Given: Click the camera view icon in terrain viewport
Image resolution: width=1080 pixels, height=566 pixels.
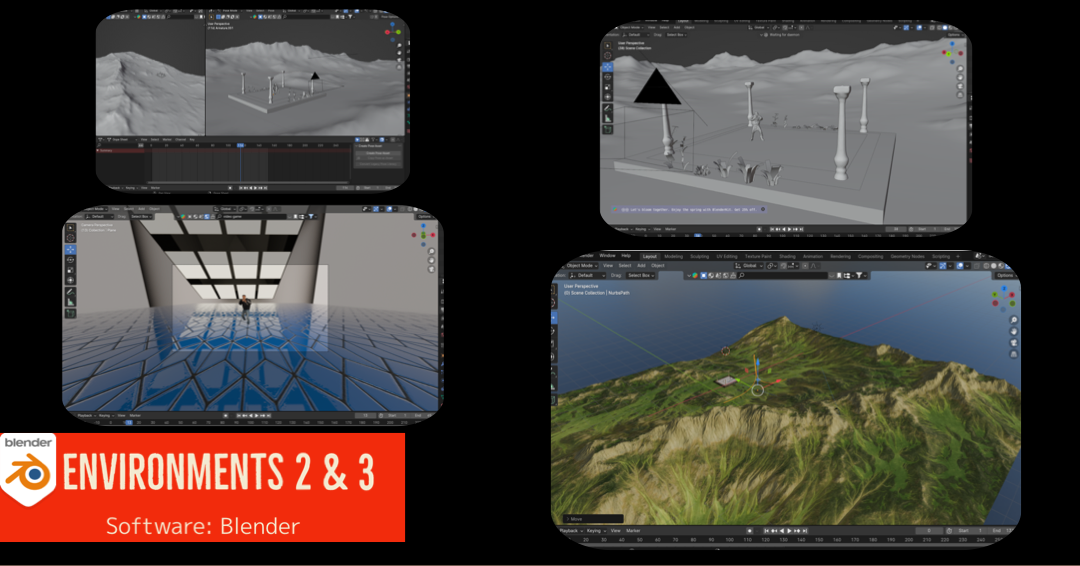Looking at the screenshot, I should [x=1014, y=342].
